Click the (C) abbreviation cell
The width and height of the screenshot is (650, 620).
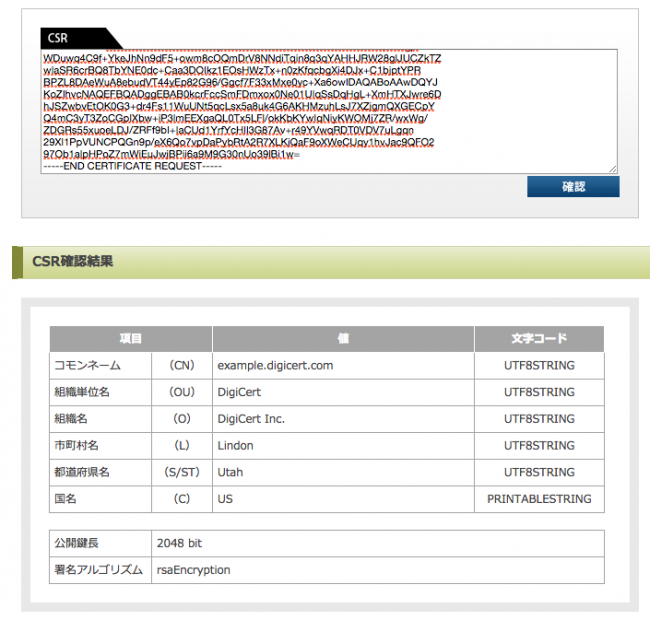tap(182, 499)
